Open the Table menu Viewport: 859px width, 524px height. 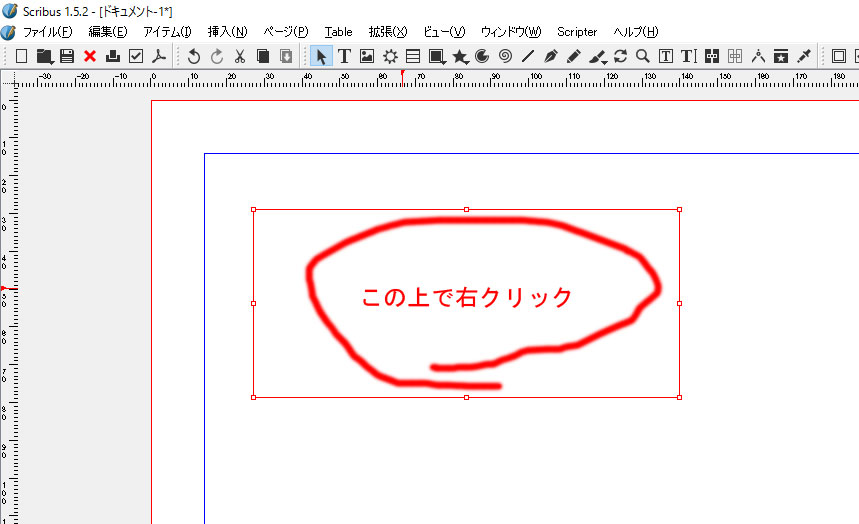point(339,32)
